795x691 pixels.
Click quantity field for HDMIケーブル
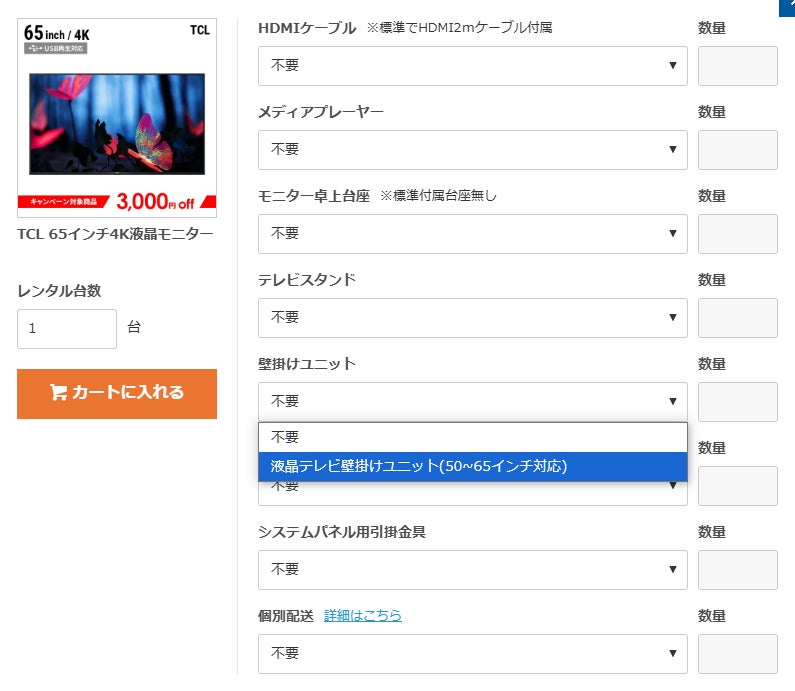pos(737,66)
